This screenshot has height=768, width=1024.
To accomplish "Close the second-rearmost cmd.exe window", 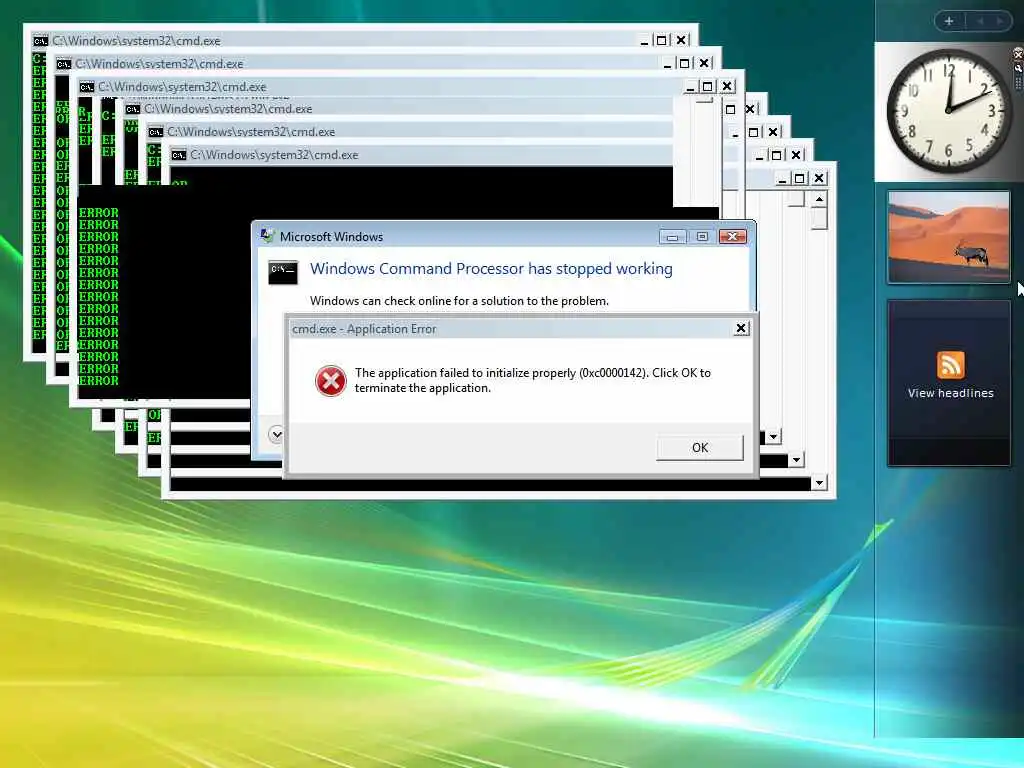I will coord(704,63).
